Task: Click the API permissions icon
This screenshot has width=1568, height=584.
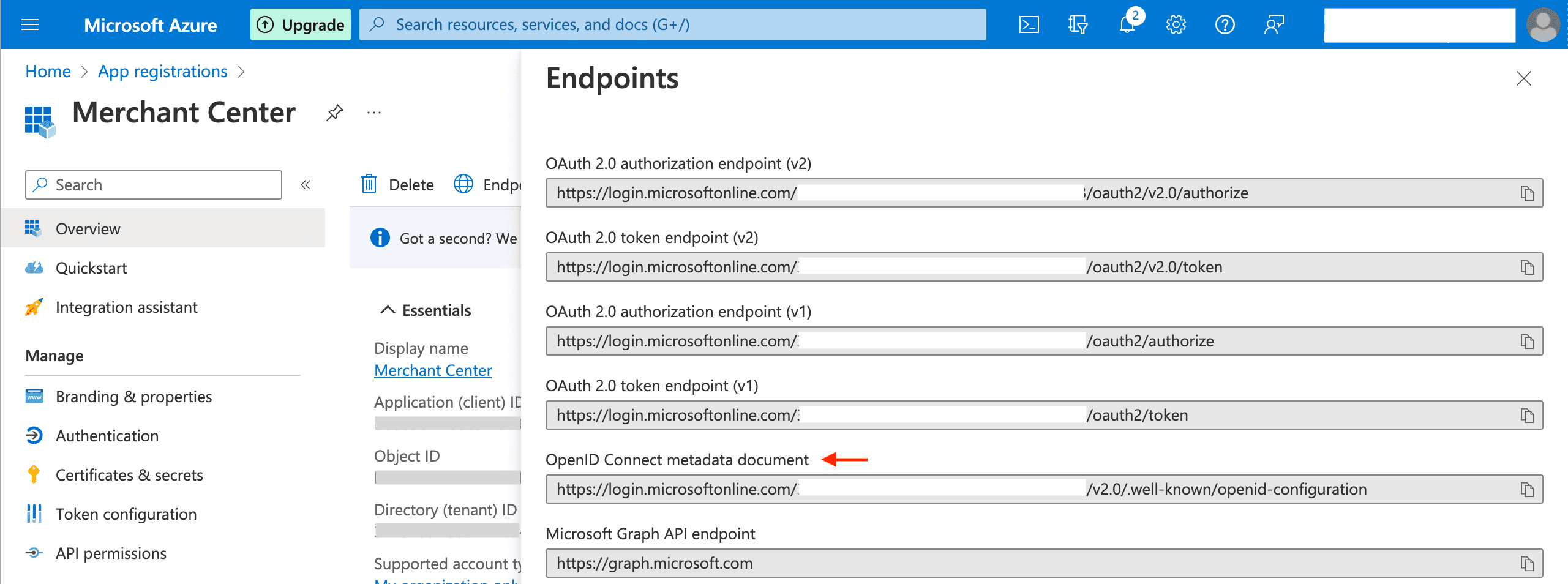Action: (34, 553)
